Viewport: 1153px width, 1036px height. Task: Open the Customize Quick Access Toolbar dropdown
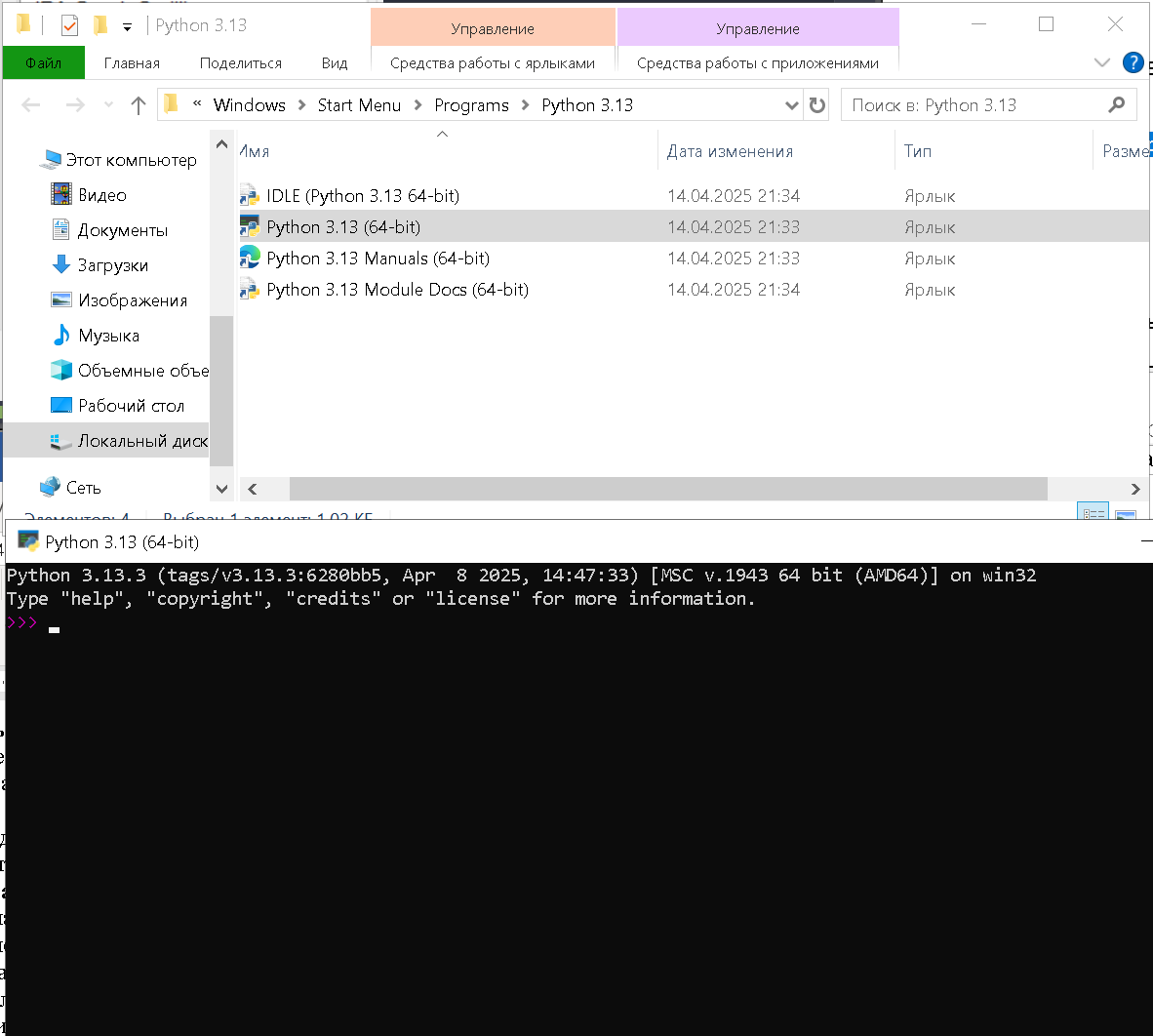tap(127, 26)
